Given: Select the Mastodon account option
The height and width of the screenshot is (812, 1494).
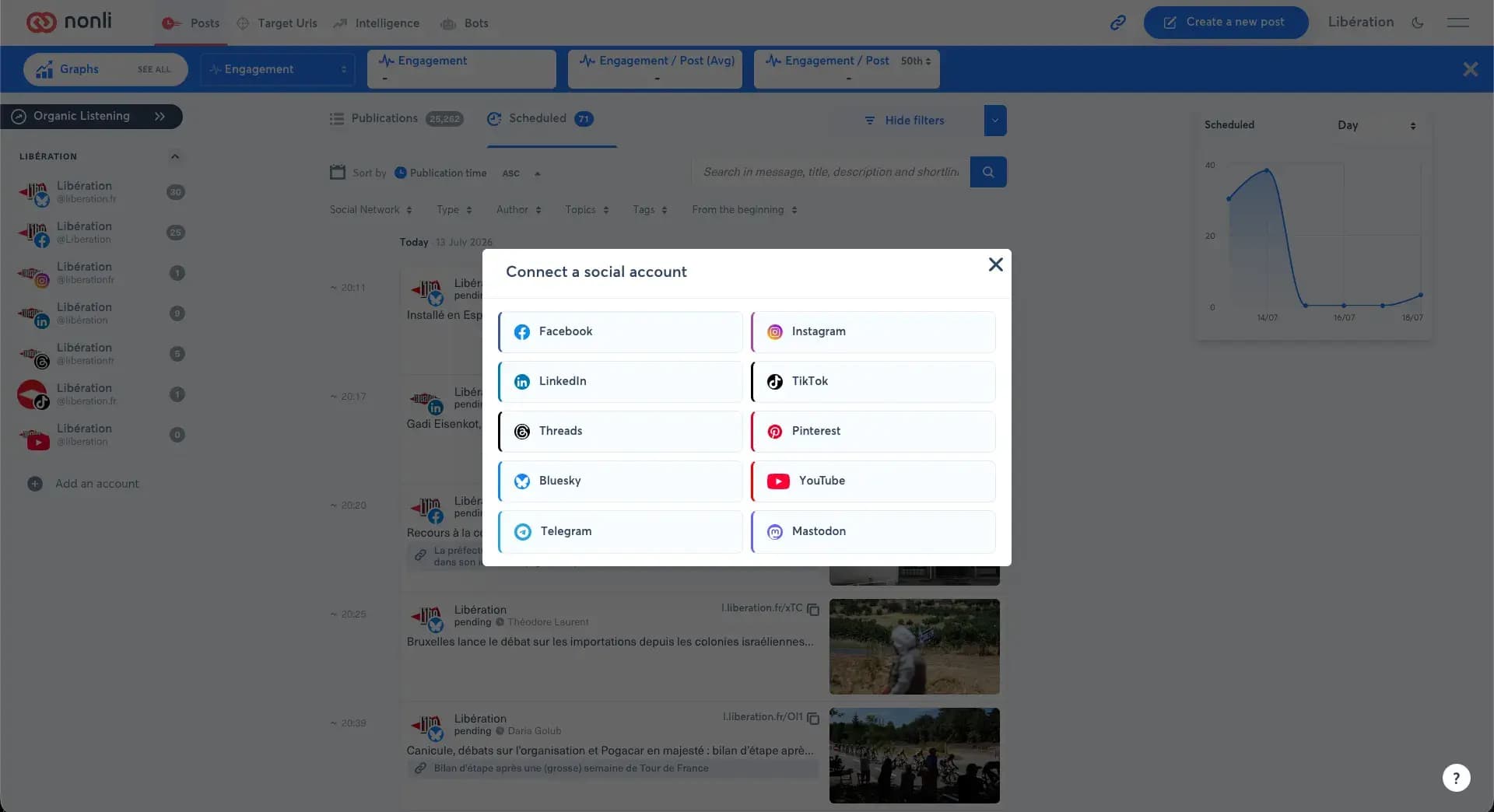Looking at the screenshot, I should pos(873,532).
